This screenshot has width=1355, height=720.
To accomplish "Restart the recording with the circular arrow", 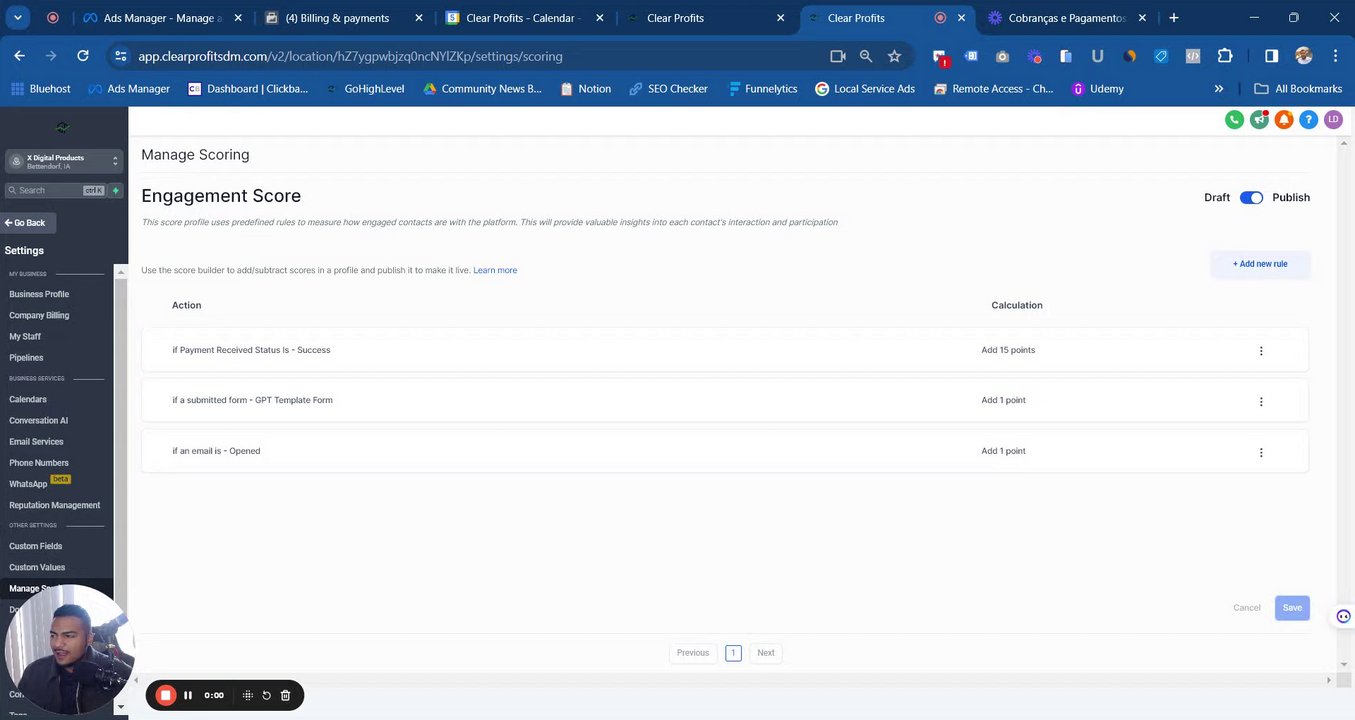I will click(x=266, y=695).
